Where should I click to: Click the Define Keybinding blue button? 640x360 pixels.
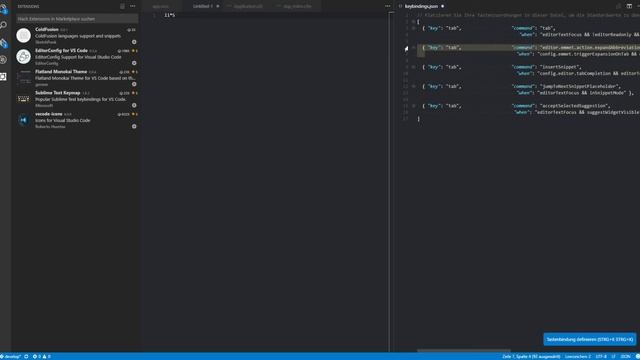tap(590, 339)
